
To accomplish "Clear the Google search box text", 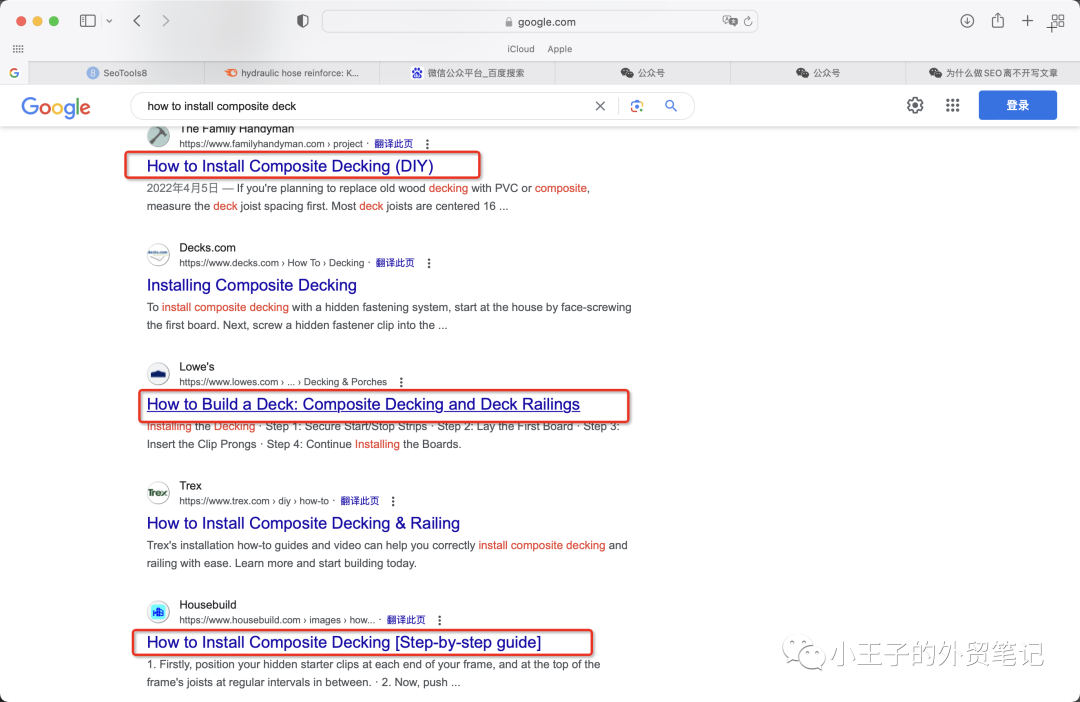I will coord(600,106).
